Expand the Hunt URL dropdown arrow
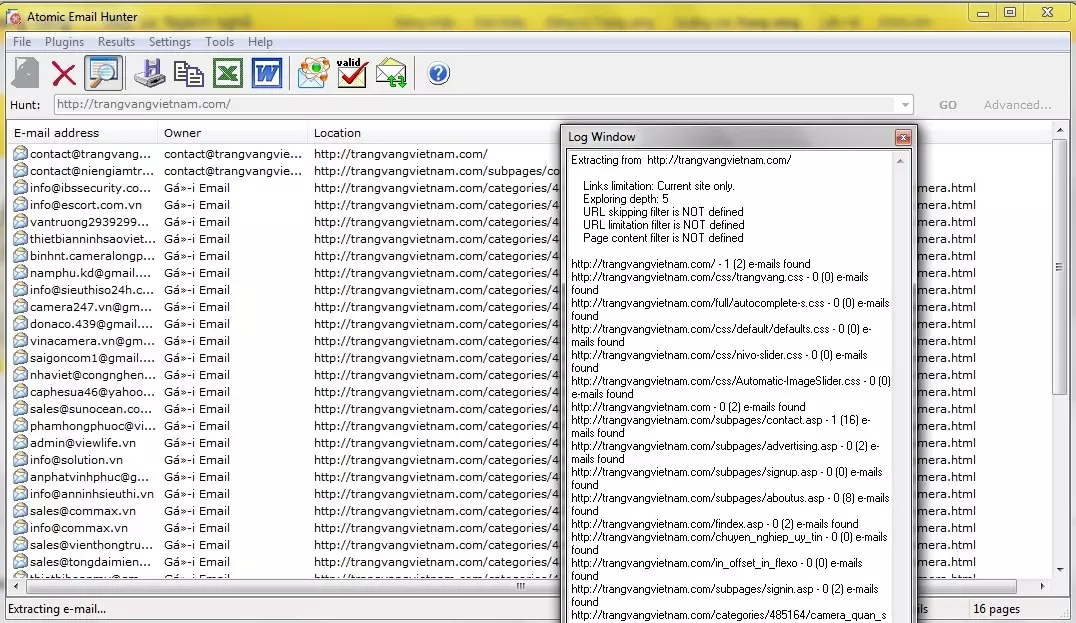This screenshot has width=1076, height=623. pos(905,105)
